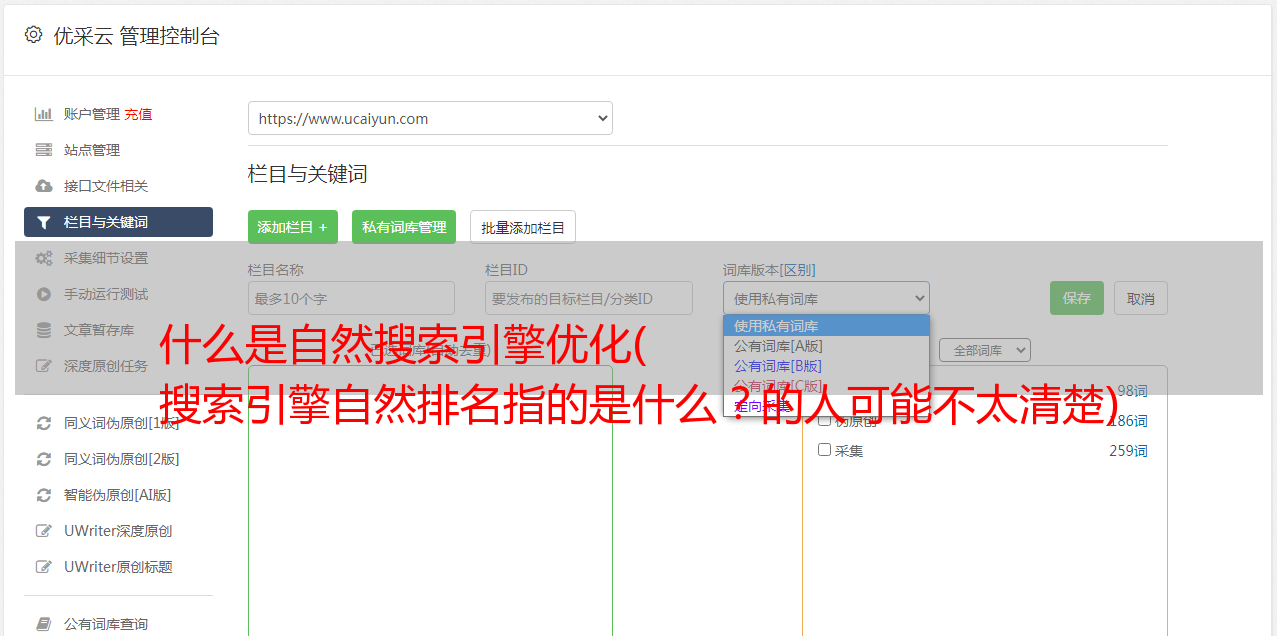
Task: Click the edit icon for UWriter深度原创
Action: click(44, 531)
